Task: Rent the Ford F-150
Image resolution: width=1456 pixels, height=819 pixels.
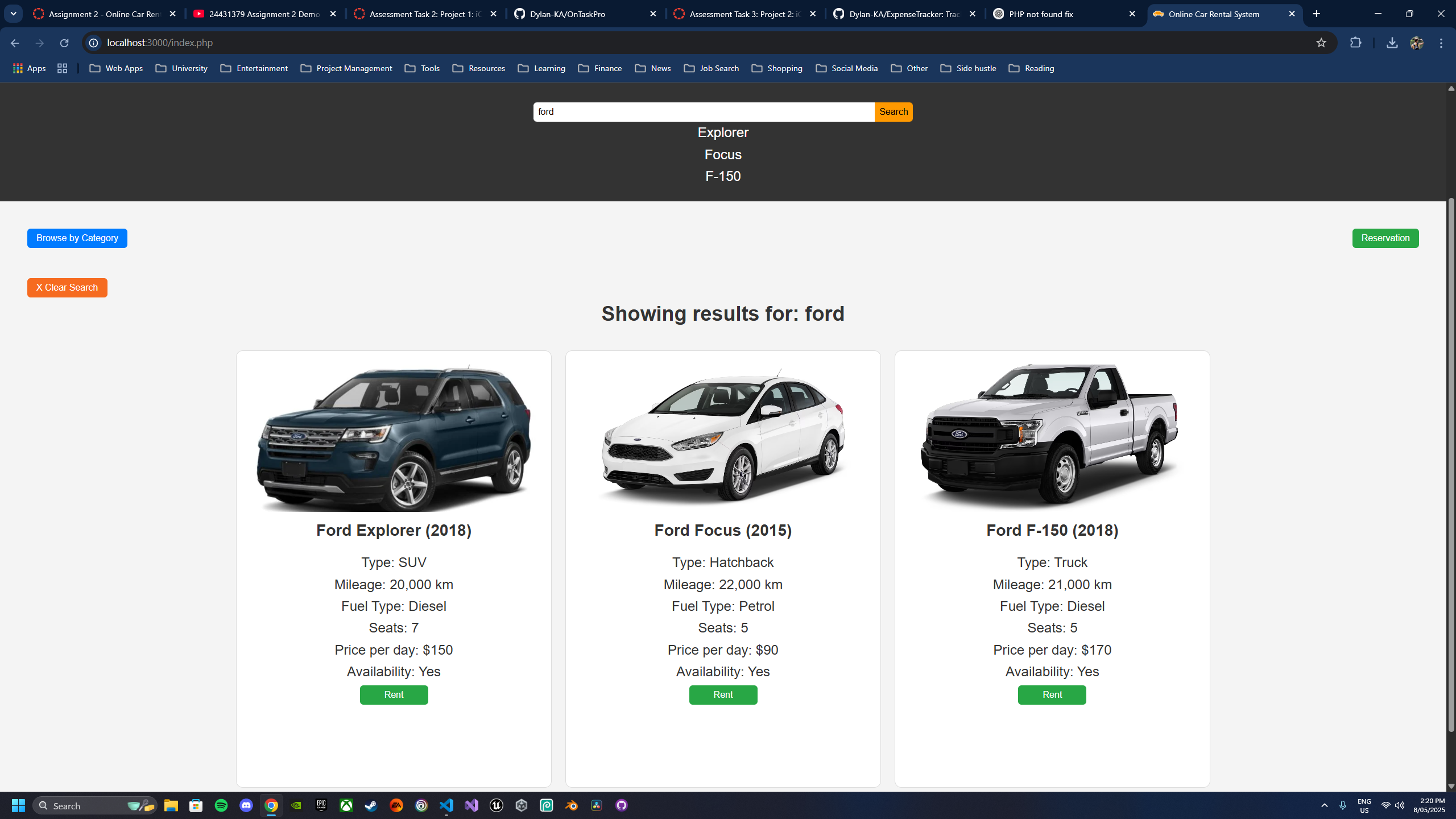Action: coord(1052,695)
